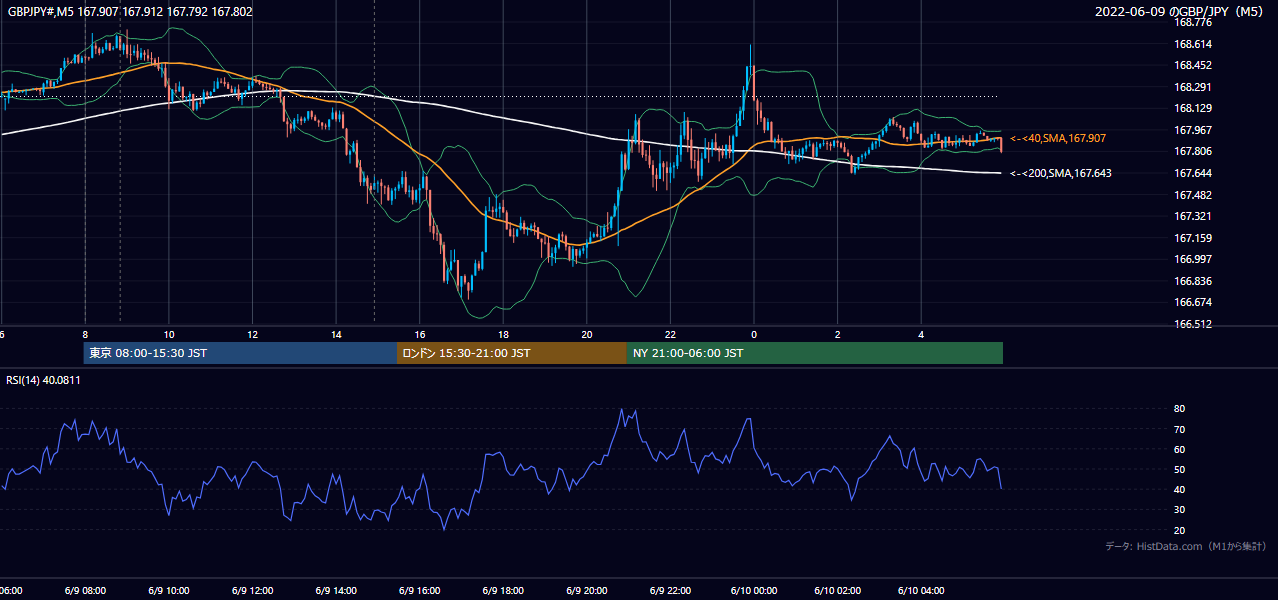The height and width of the screenshot is (600, 1278).
Task: Click price axis value 167.967
Action: coord(1193,130)
